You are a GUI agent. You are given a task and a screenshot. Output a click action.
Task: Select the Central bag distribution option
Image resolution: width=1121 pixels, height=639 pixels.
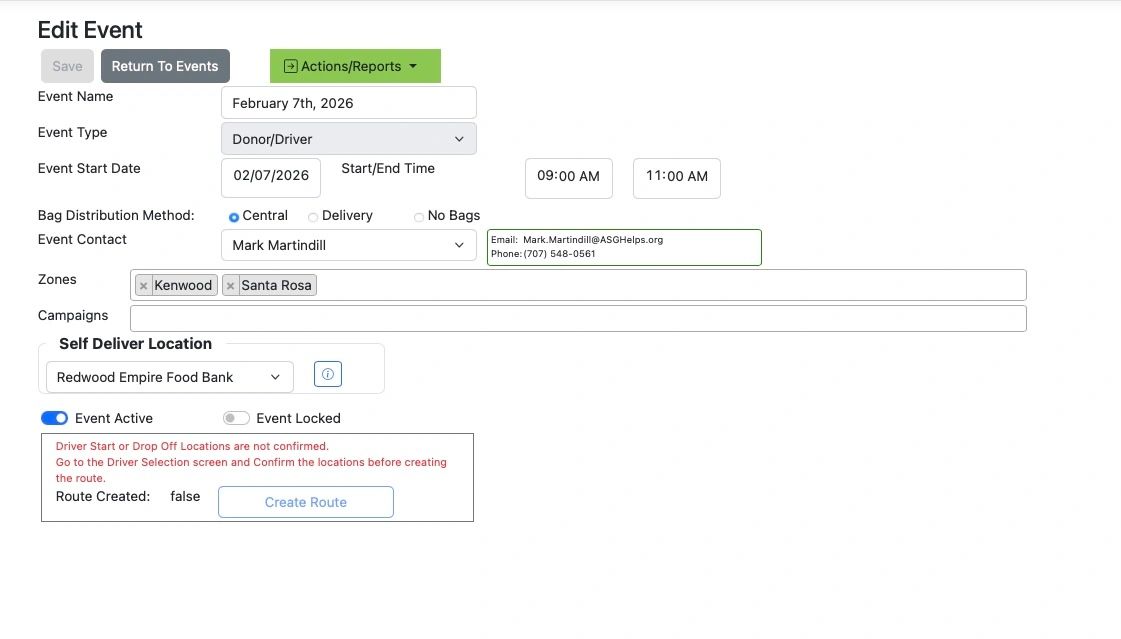[x=234, y=217]
